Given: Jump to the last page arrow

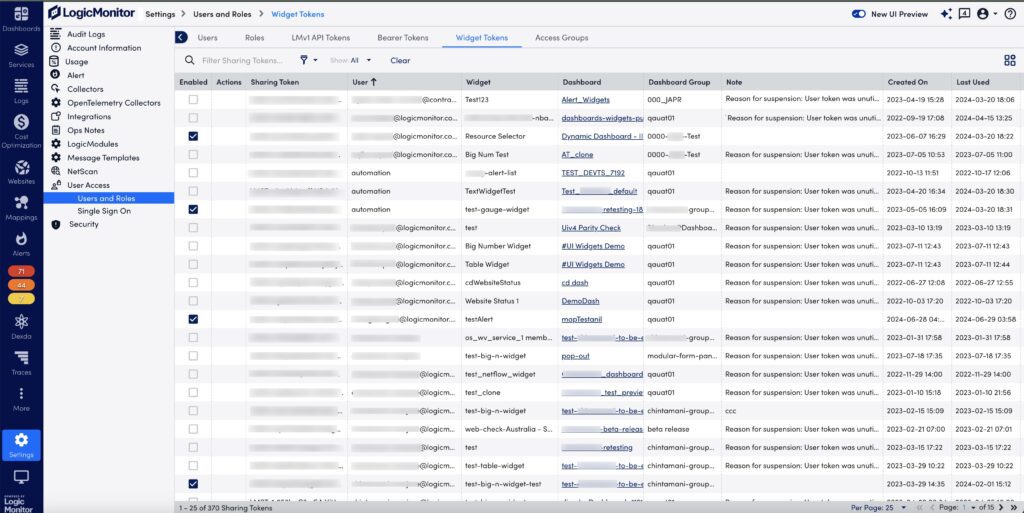Looking at the screenshot, I should click(1012, 507).
